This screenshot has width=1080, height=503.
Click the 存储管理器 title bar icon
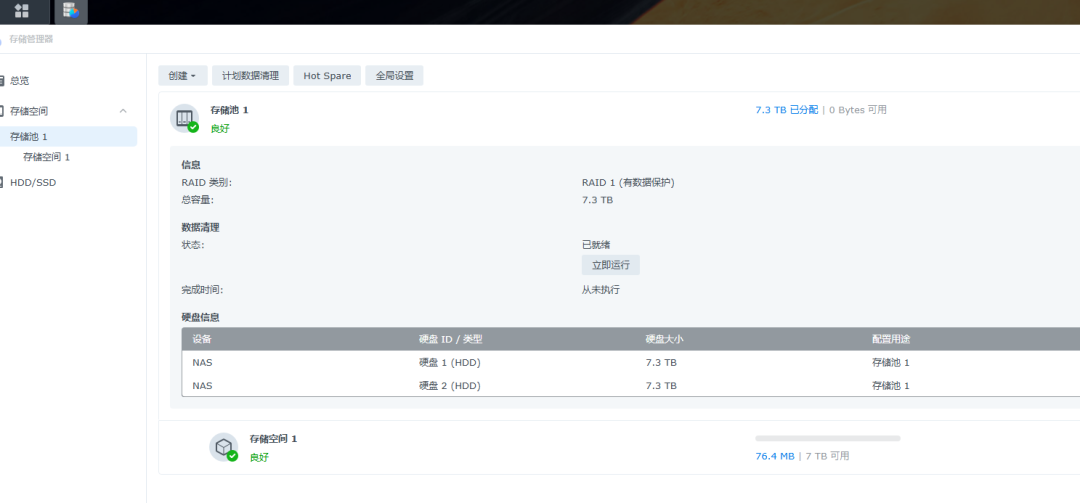click(3, 39)
